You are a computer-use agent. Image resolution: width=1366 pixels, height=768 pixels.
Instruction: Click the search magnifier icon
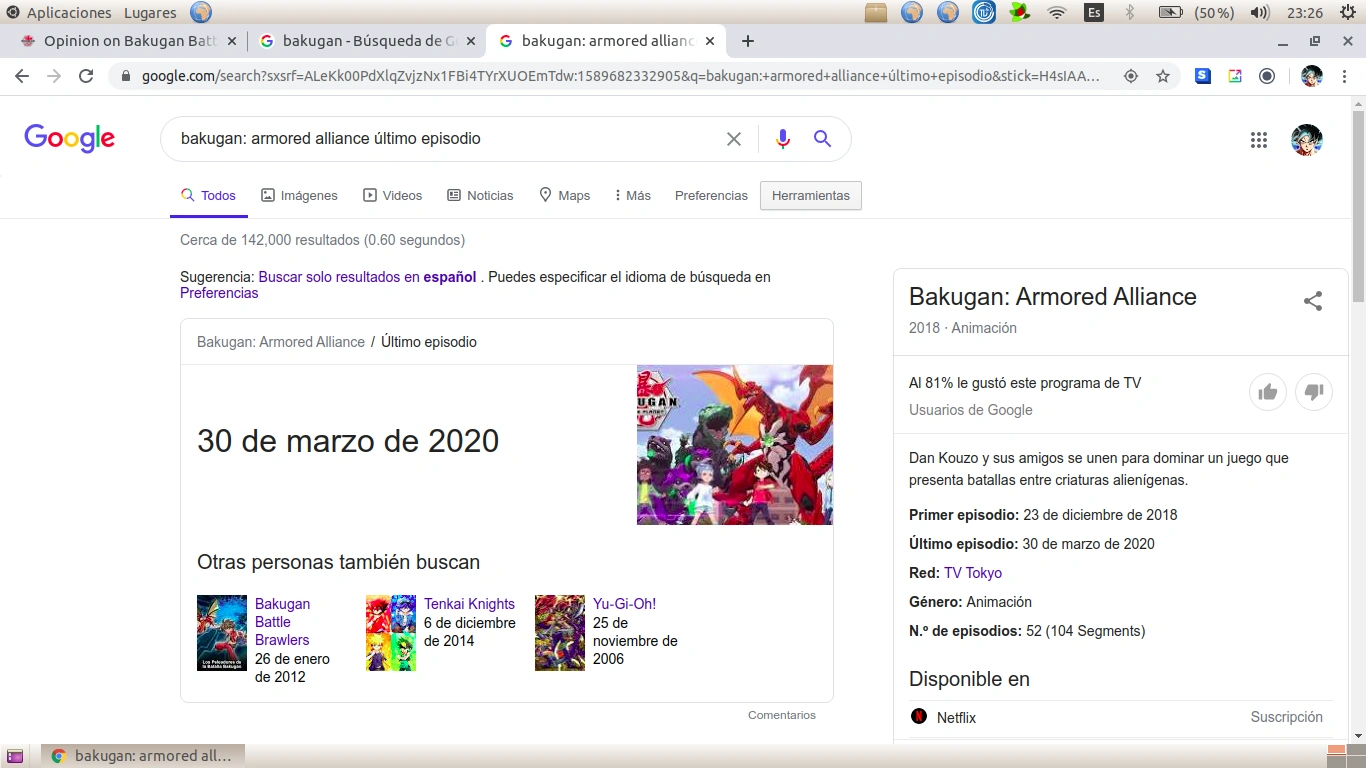[x=822, y=139]
